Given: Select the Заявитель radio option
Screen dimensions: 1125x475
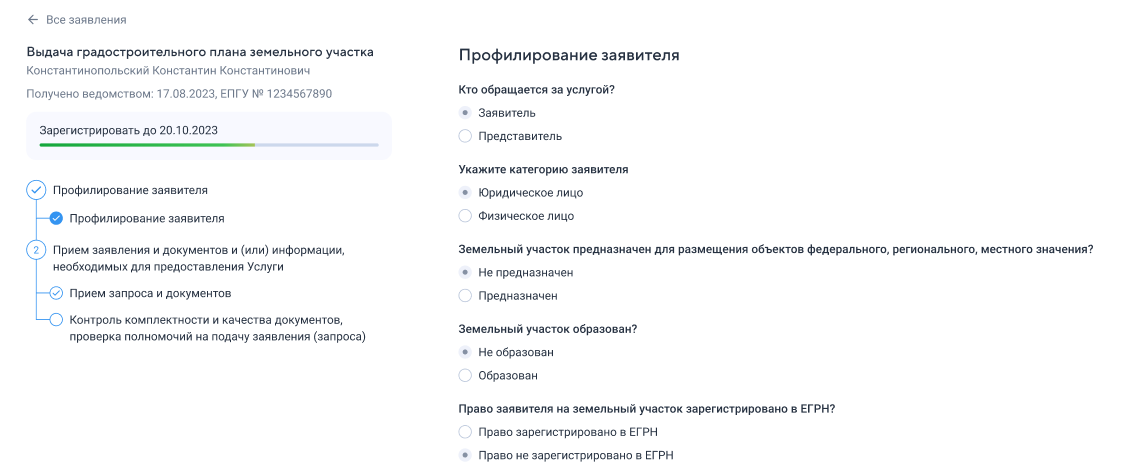Looking at the screenshot, I should click(x=465, y=113).
